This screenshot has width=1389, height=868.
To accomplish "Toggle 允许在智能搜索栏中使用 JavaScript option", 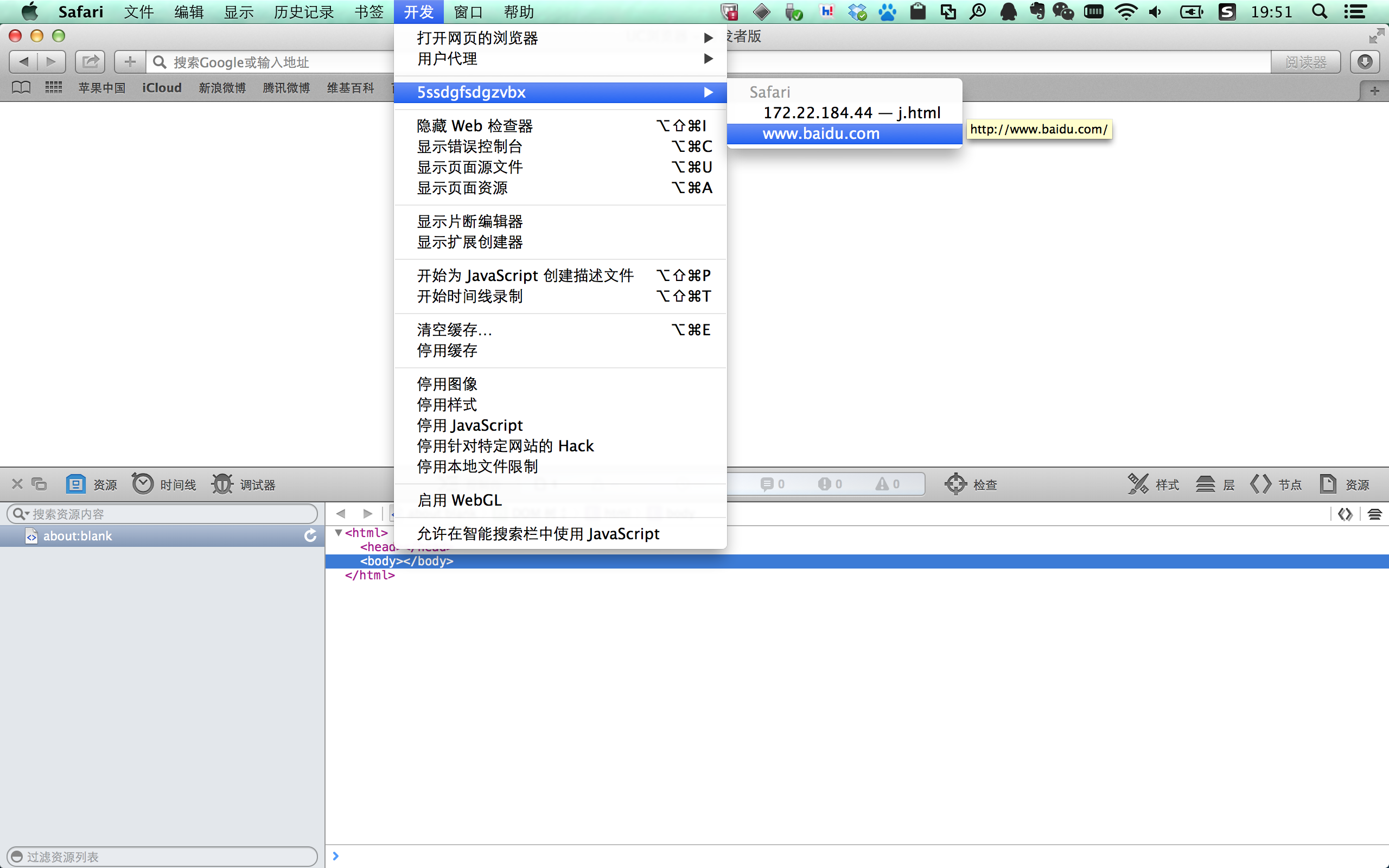I will tap(560, 533).
